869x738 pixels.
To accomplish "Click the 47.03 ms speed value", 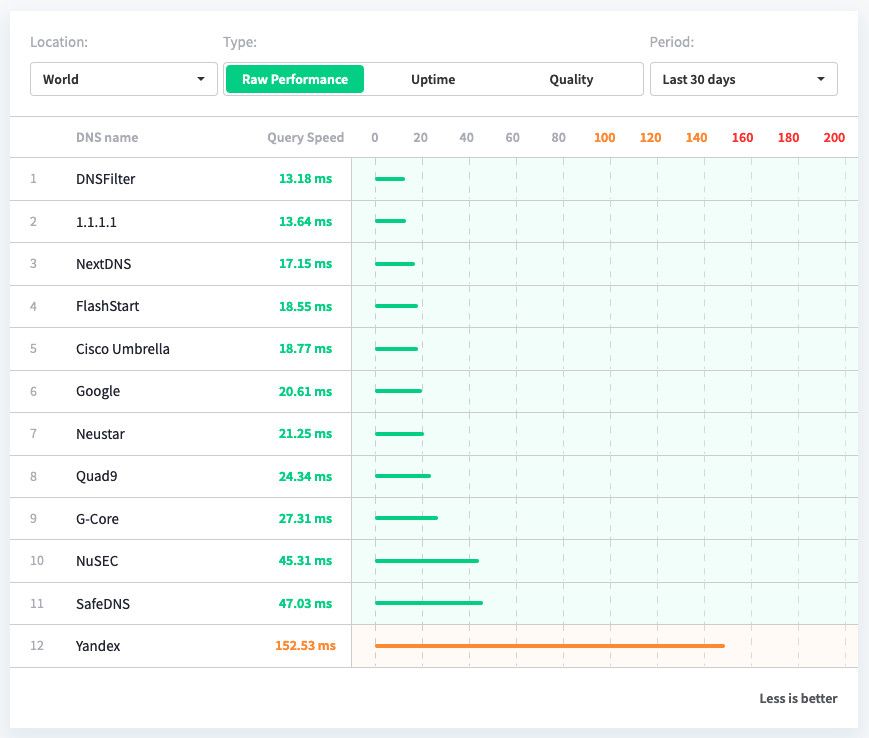I will pyautogui.click(x=305, y=603).
